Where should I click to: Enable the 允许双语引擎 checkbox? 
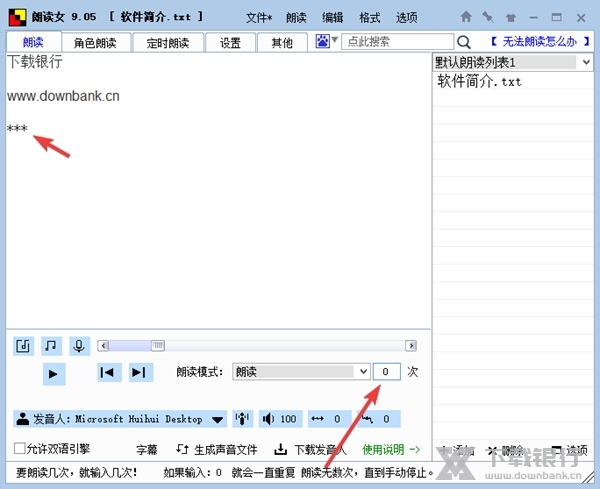click(20, 448)
